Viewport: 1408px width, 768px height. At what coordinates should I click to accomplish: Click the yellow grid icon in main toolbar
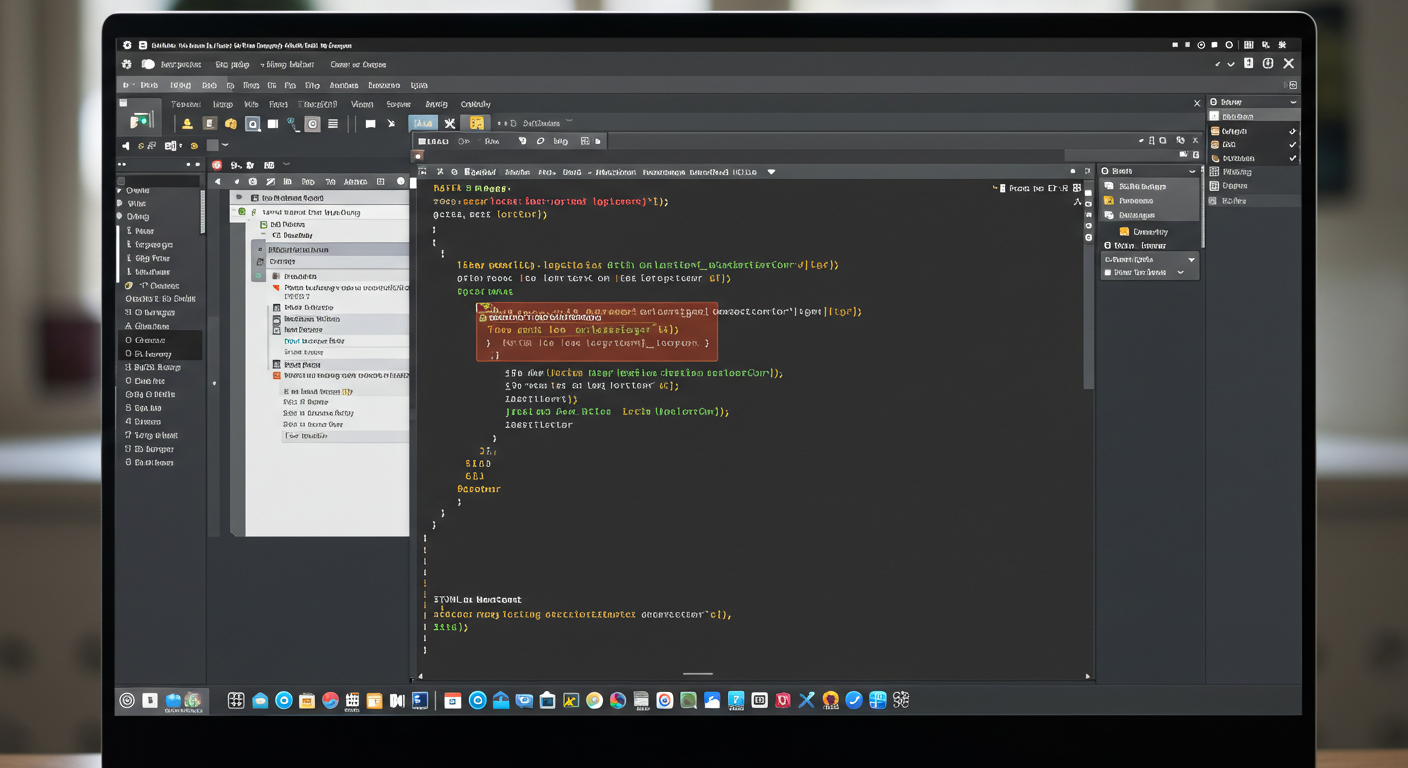pos(477,123)
